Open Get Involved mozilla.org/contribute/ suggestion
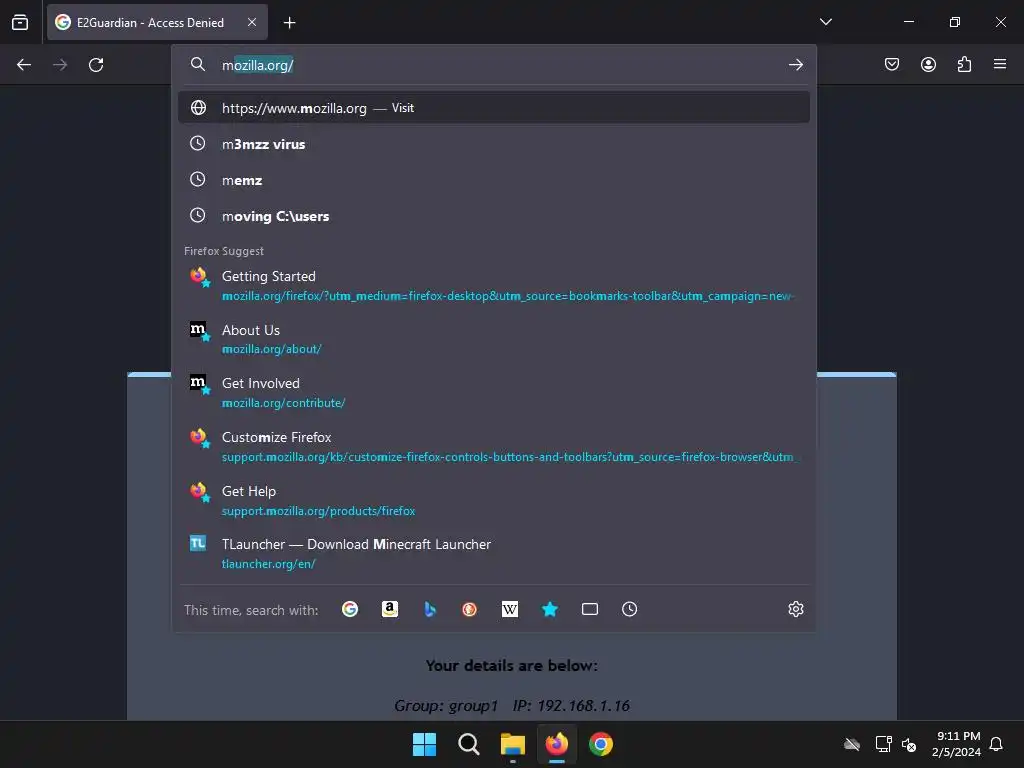Screen dimensions: 1024x768 [494, 392]
